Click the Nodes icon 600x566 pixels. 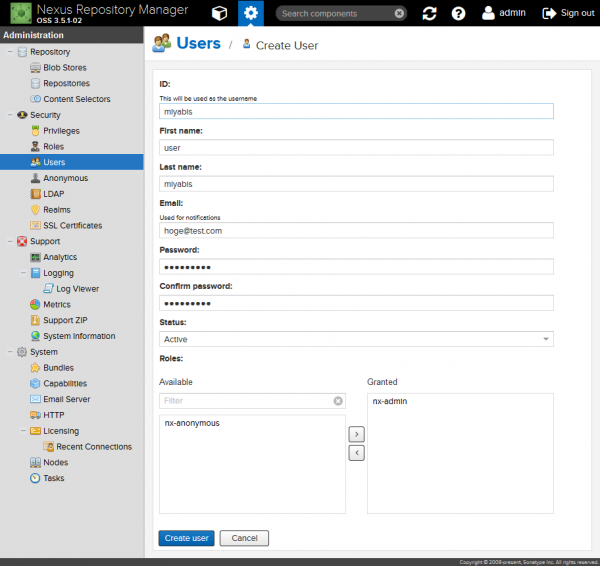coord(35,462)
